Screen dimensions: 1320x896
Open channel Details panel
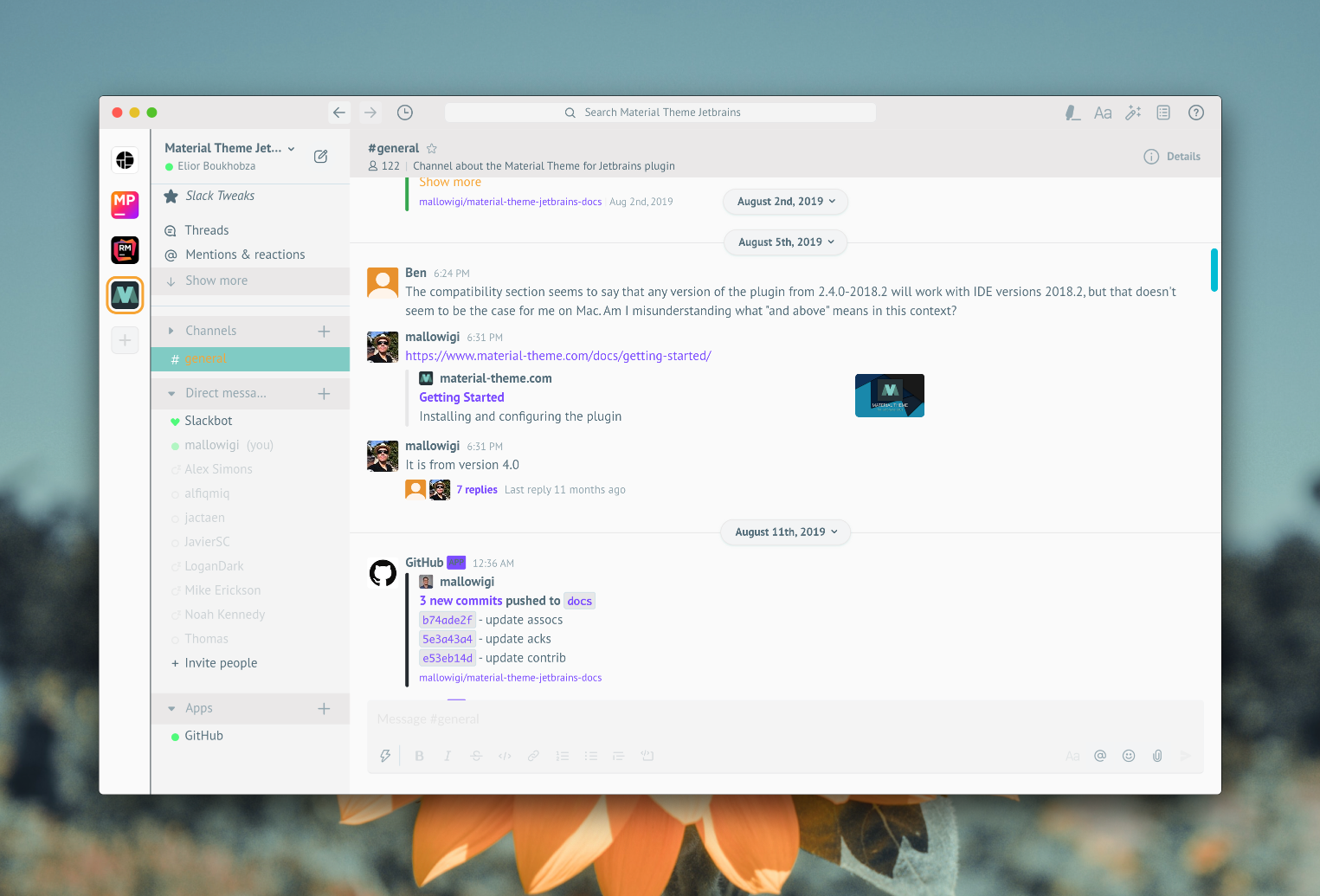point(1172,157)
